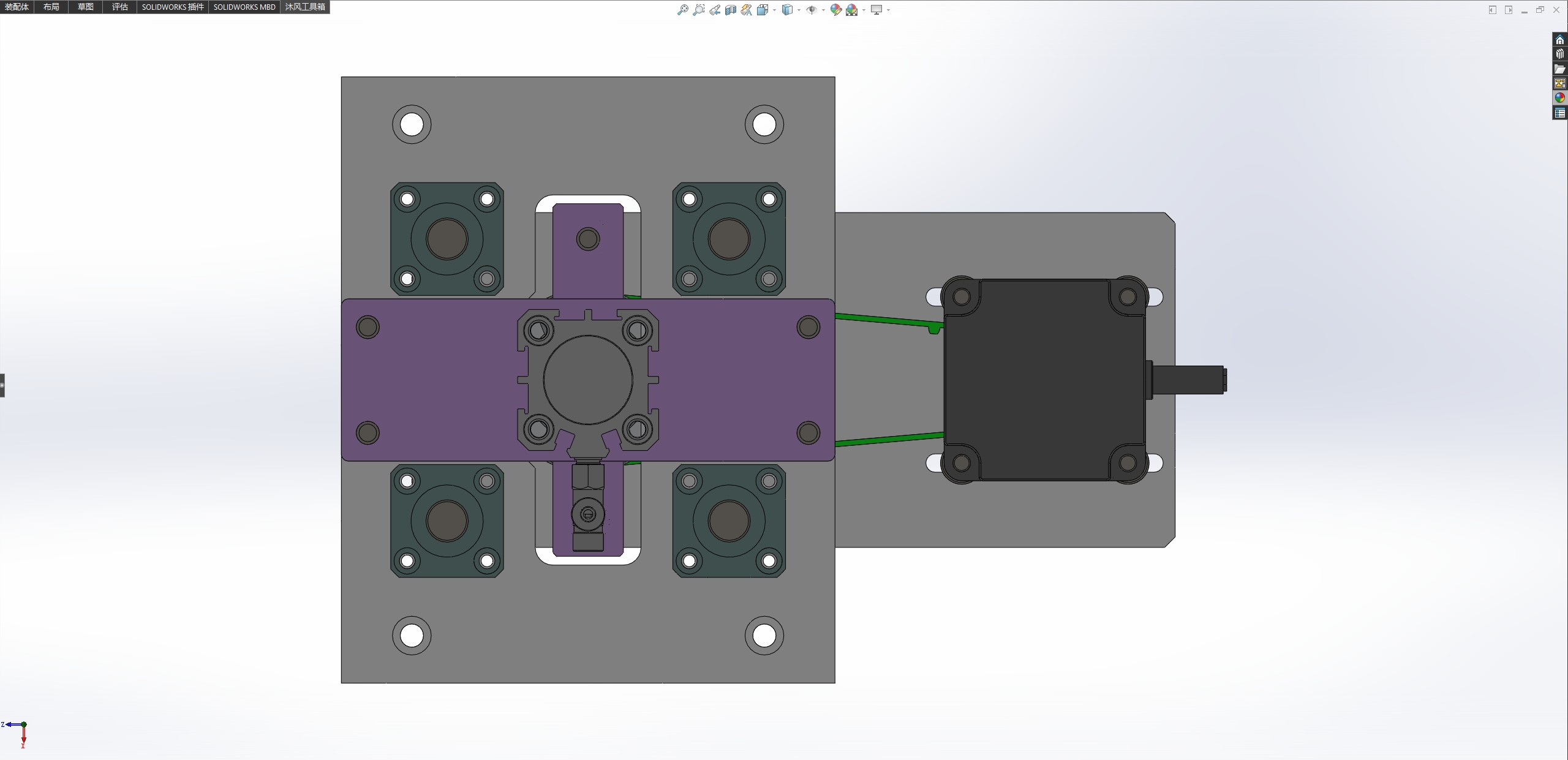The height and width of the screenshot is (760, 1568).
Task: Click the Previous View icon
Action: point(715,10)
